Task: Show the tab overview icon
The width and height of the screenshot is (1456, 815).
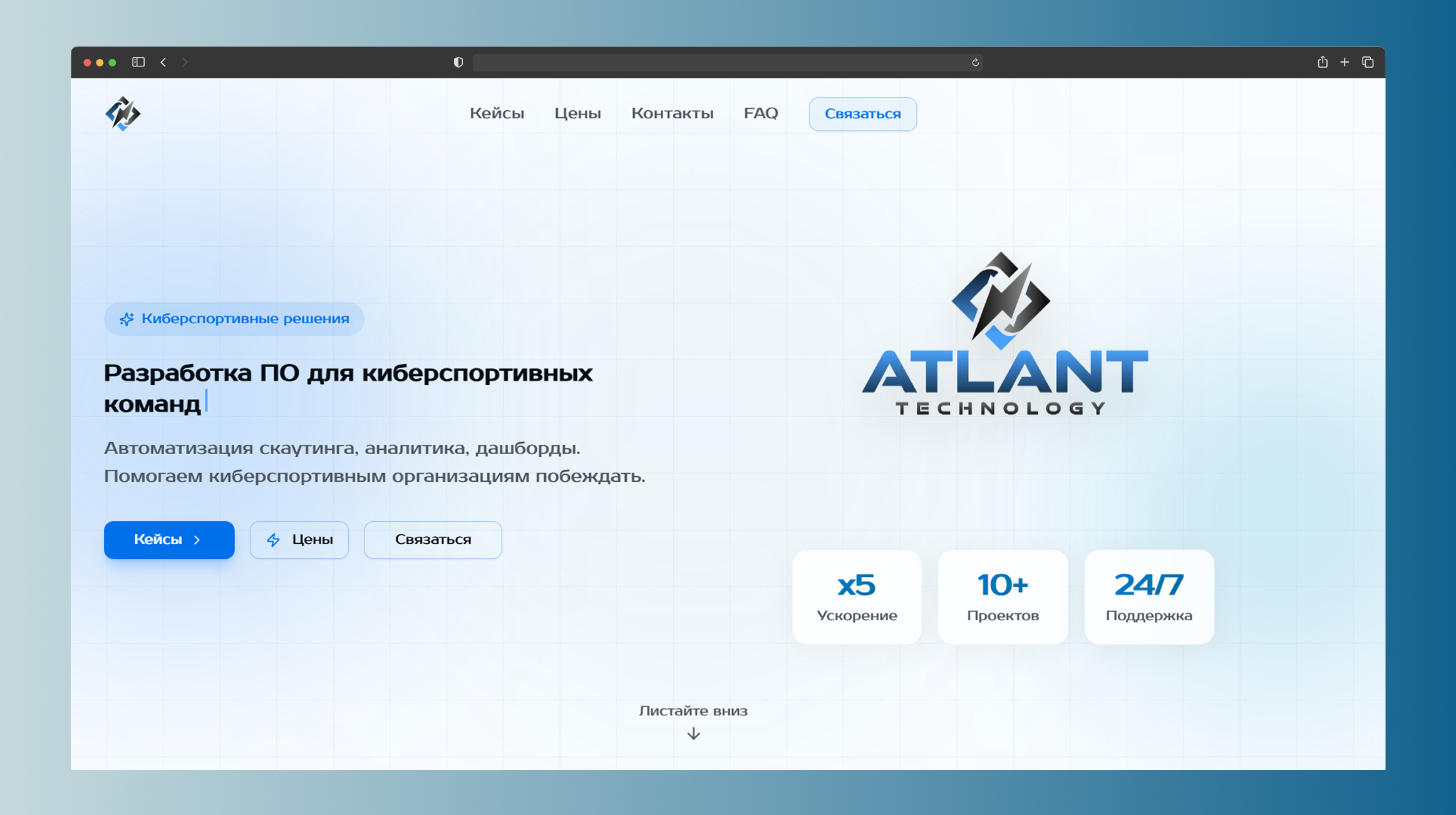Action: (1368, 62)
